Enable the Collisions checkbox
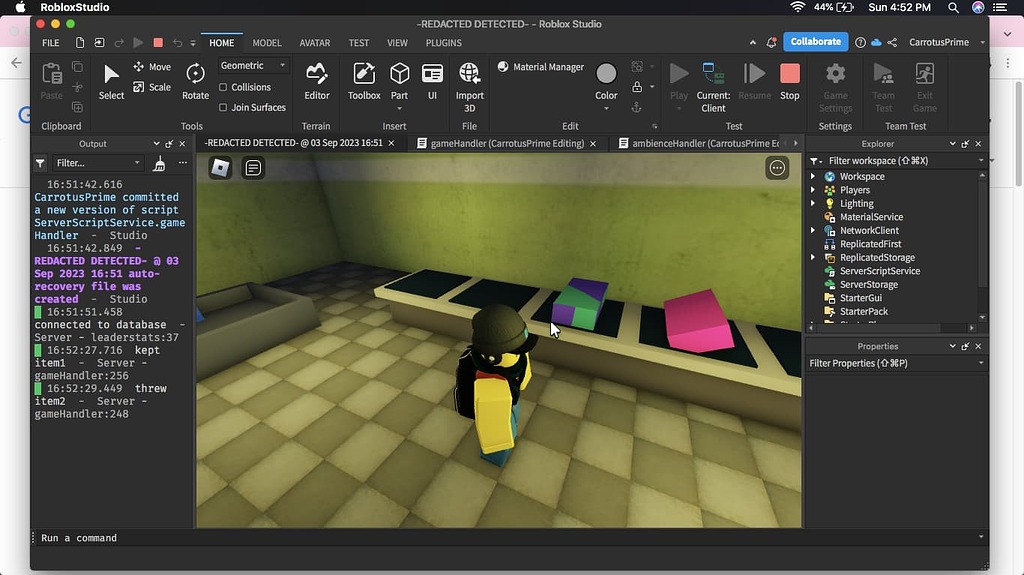 (223, 87)
